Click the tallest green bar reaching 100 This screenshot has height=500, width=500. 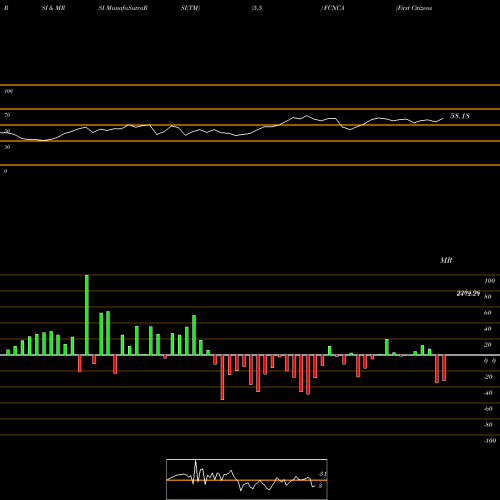click(87, 315)
